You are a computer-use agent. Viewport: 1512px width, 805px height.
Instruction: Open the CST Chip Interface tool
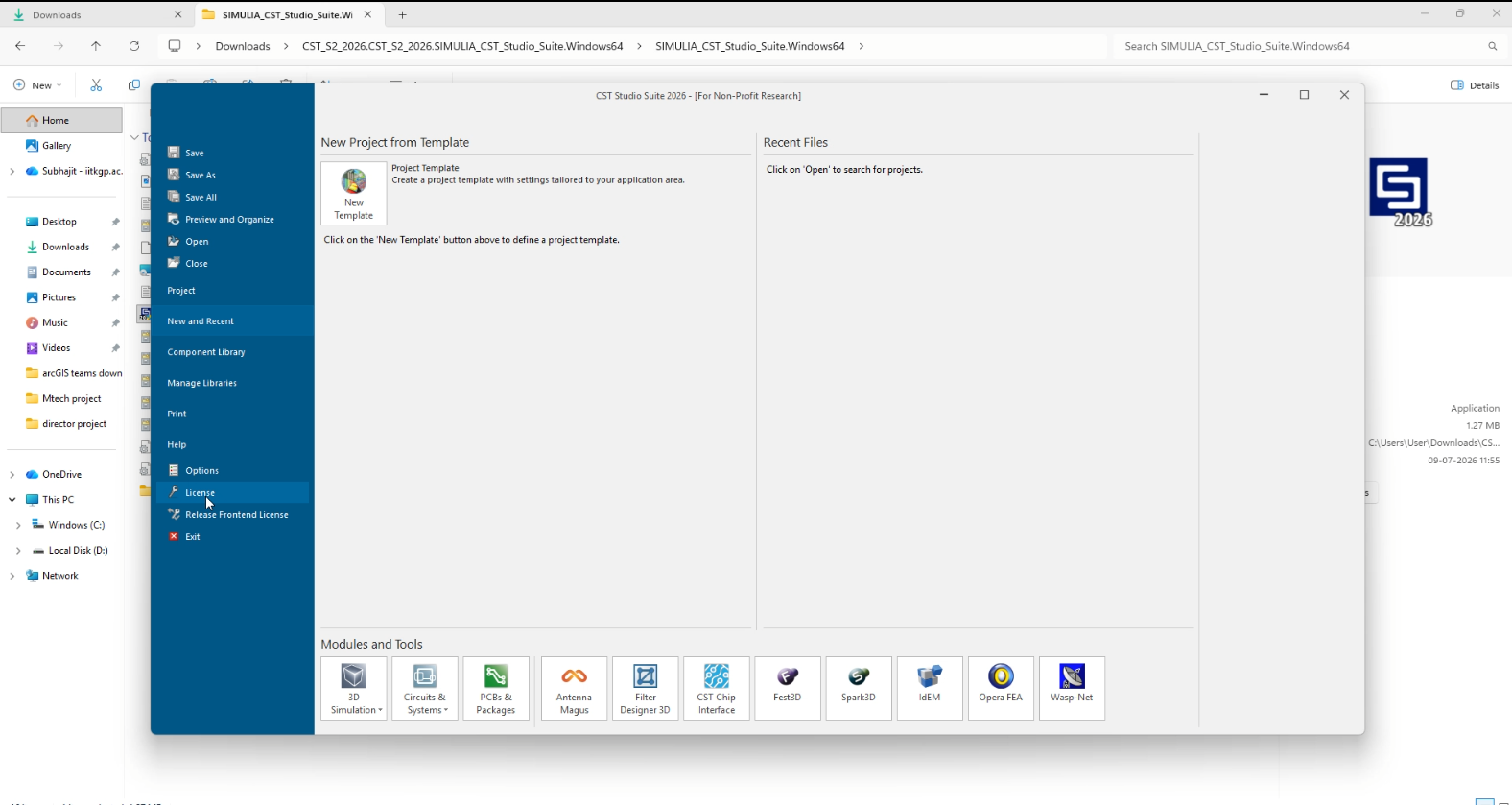point(717,688)
